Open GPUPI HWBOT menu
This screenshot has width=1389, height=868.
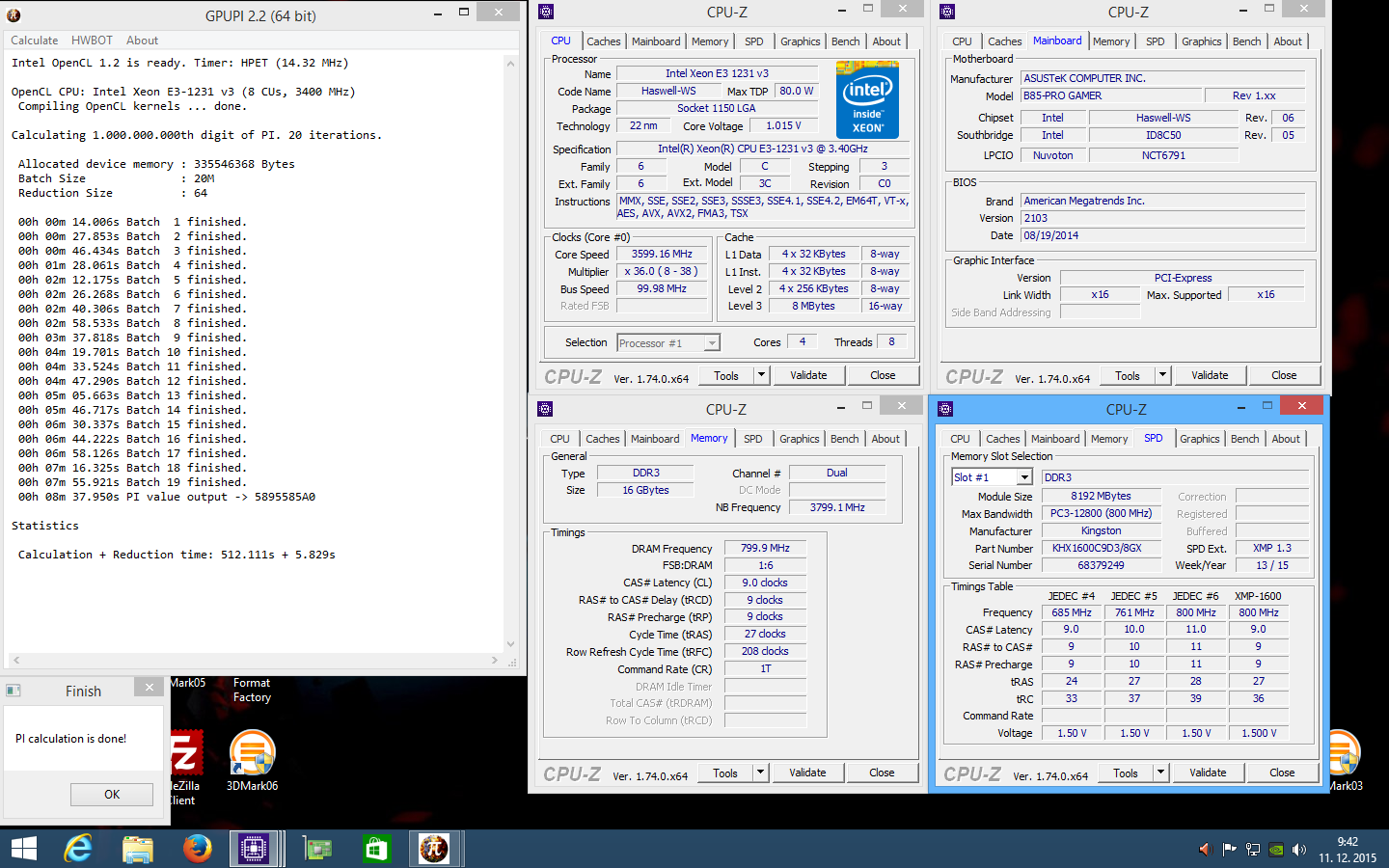(x=93, y=41)
